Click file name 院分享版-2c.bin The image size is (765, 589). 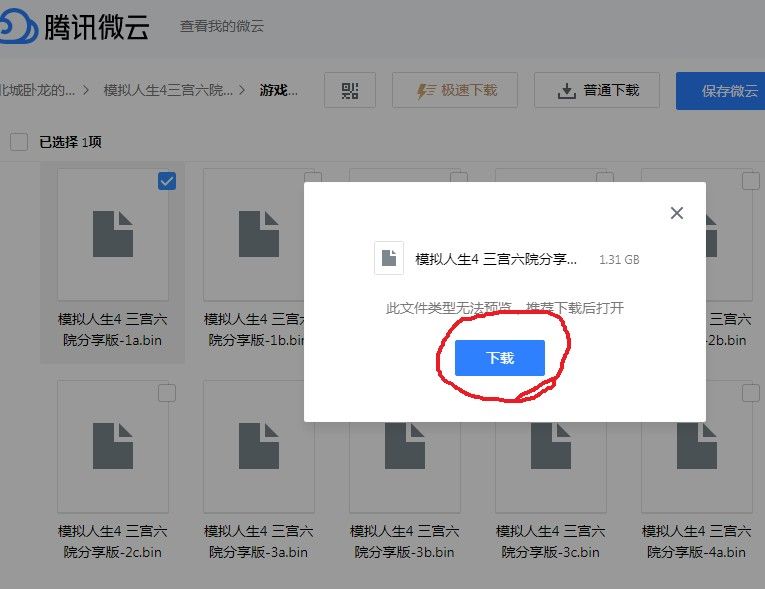pos(113,552)
